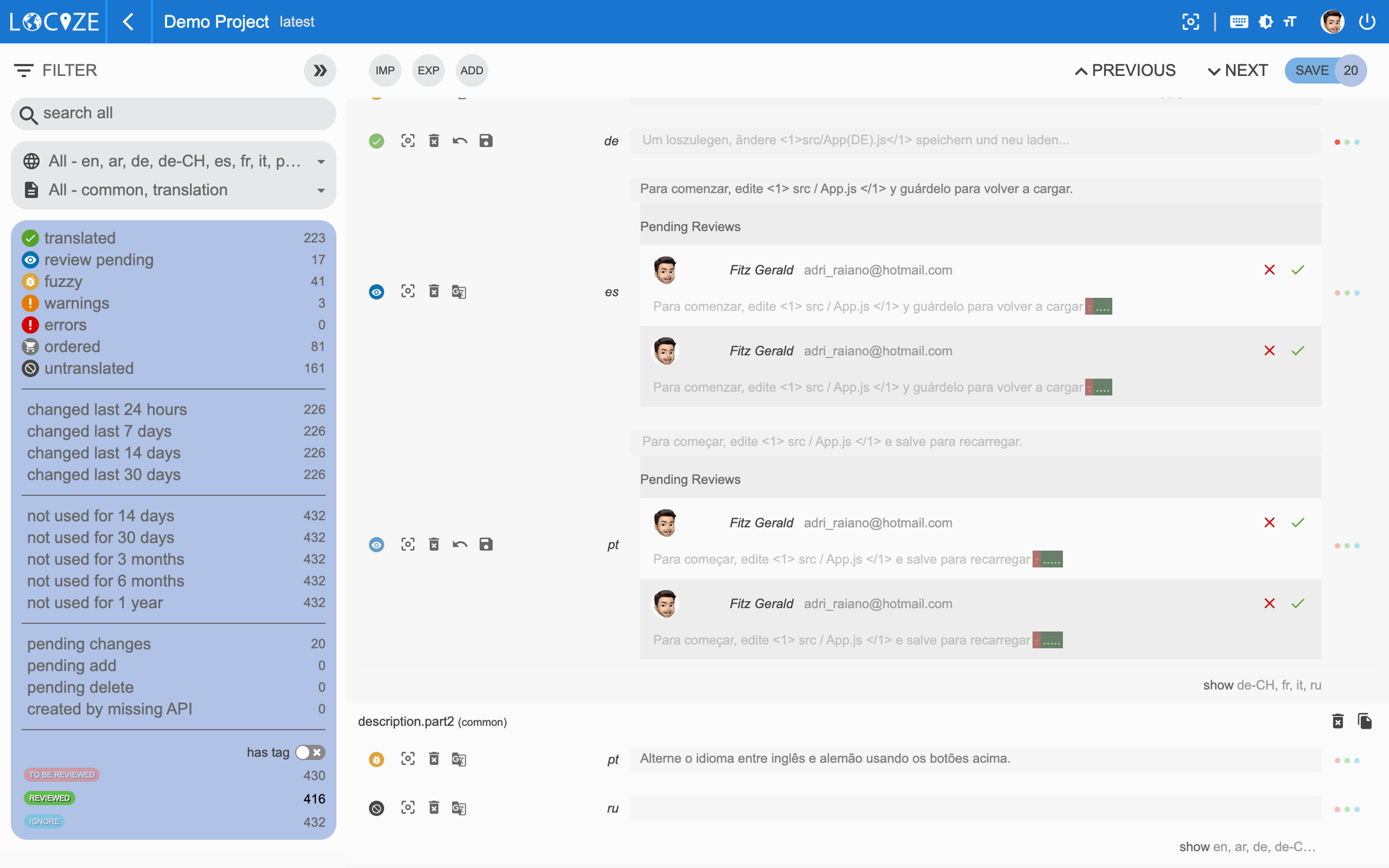The image size is (1389, 868).
Task: Click the focus frame icon in the ru row
Action: click(x=408, y=808)
